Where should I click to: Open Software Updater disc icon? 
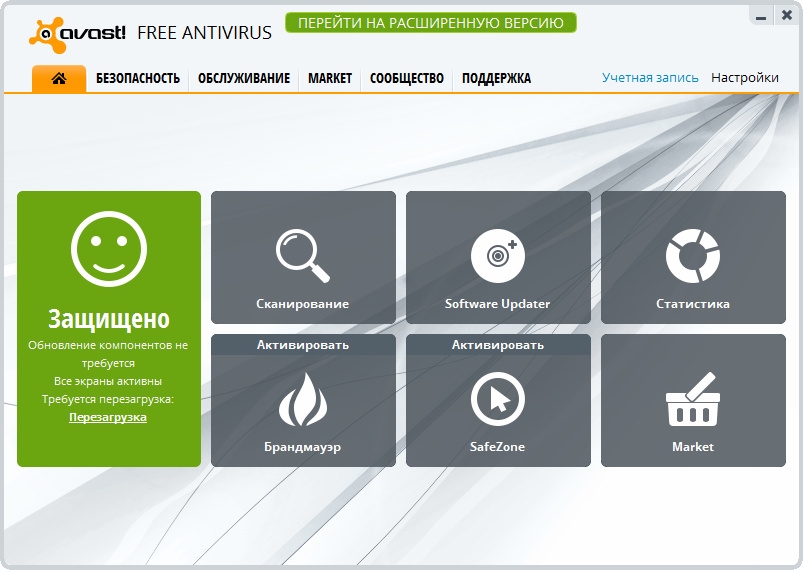[497, 255]
